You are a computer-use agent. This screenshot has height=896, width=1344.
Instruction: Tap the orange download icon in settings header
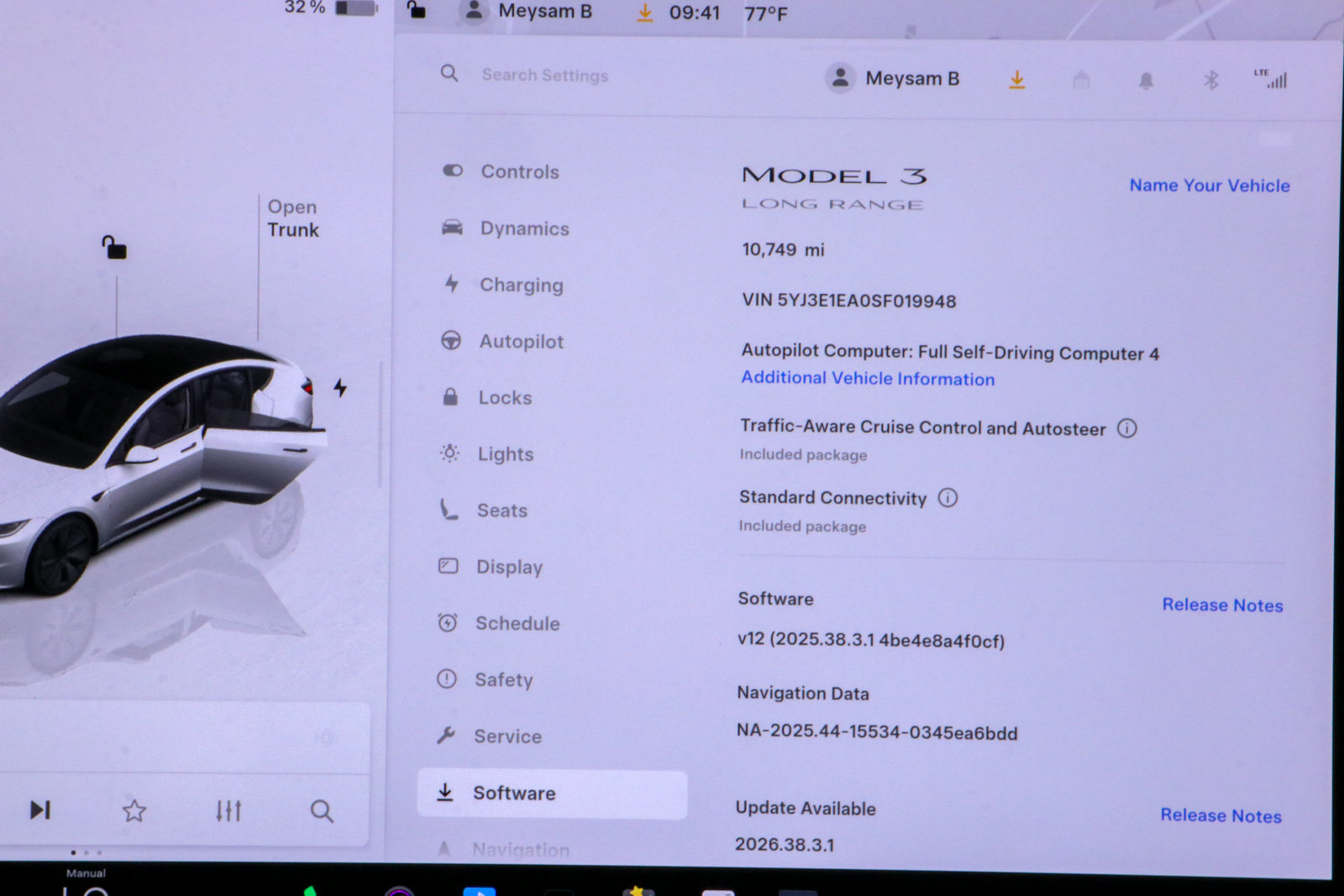click(x=1016, y=80)
